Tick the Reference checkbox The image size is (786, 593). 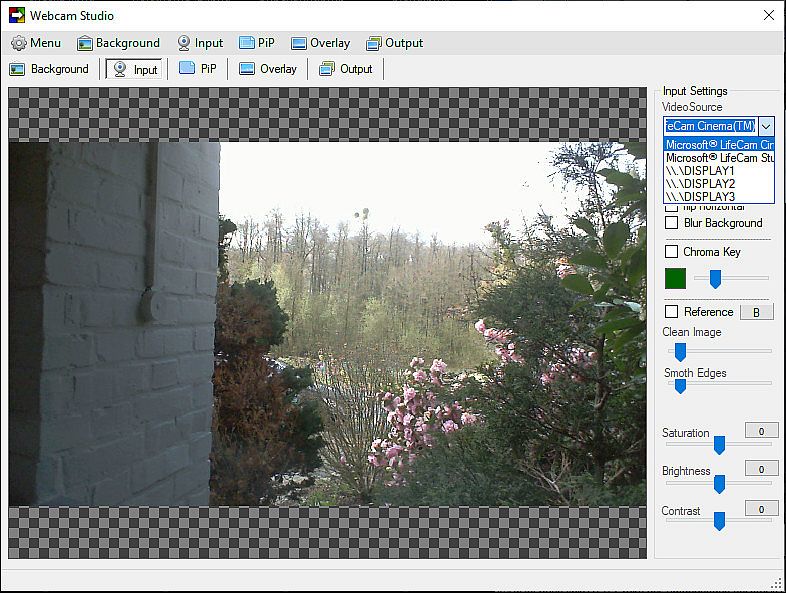[671, 311]
